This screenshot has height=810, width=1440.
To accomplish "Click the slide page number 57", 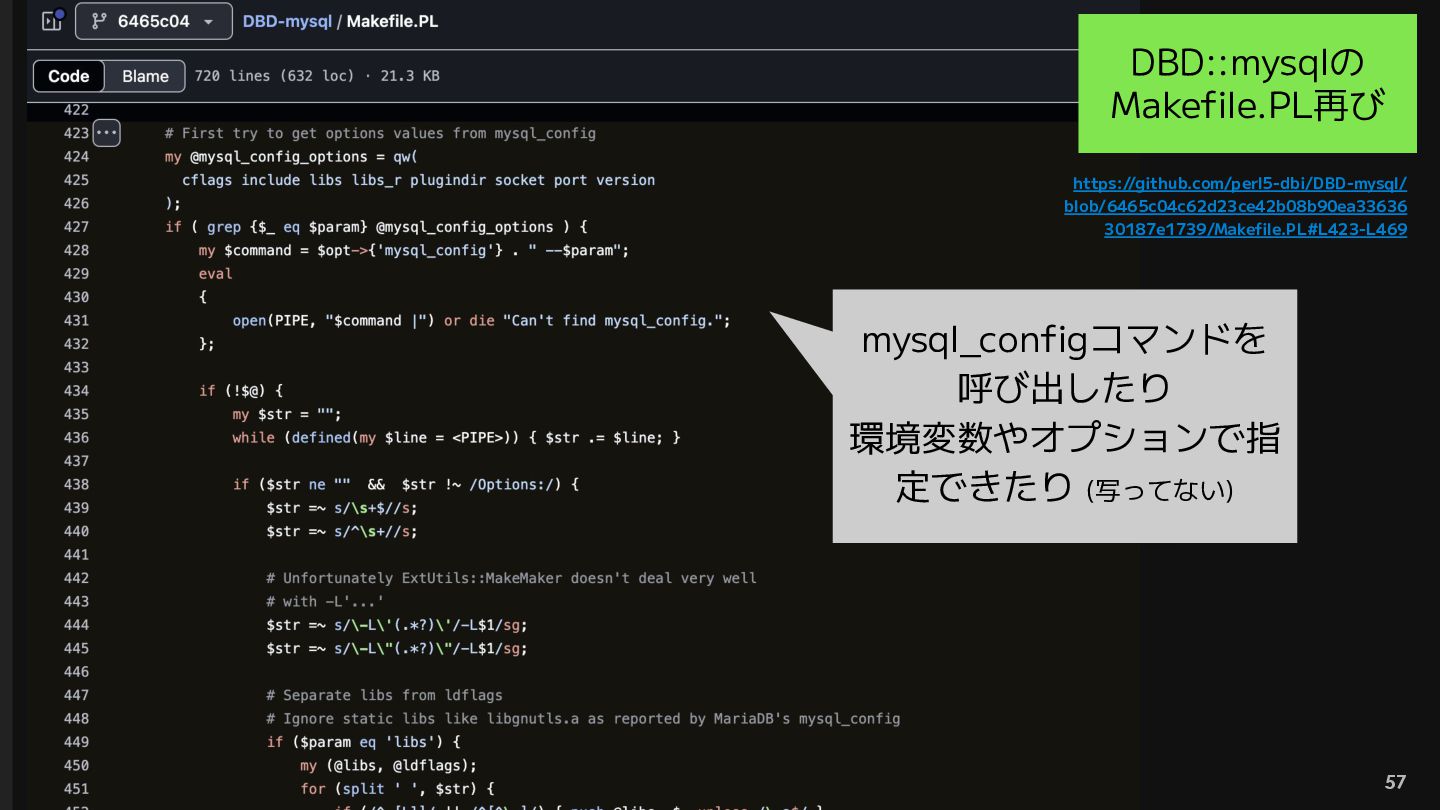I will (1395, 782).
